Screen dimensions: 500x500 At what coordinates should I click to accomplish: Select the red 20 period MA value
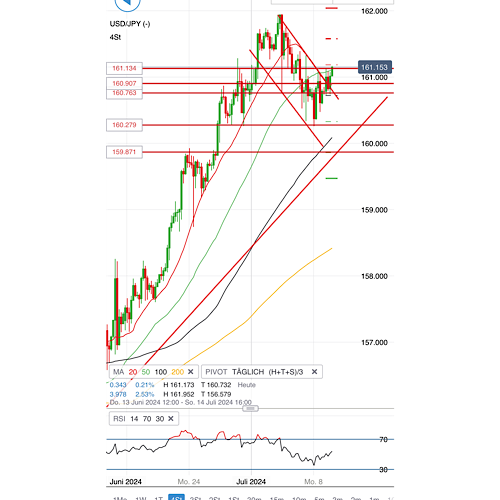tap(133, 372)
